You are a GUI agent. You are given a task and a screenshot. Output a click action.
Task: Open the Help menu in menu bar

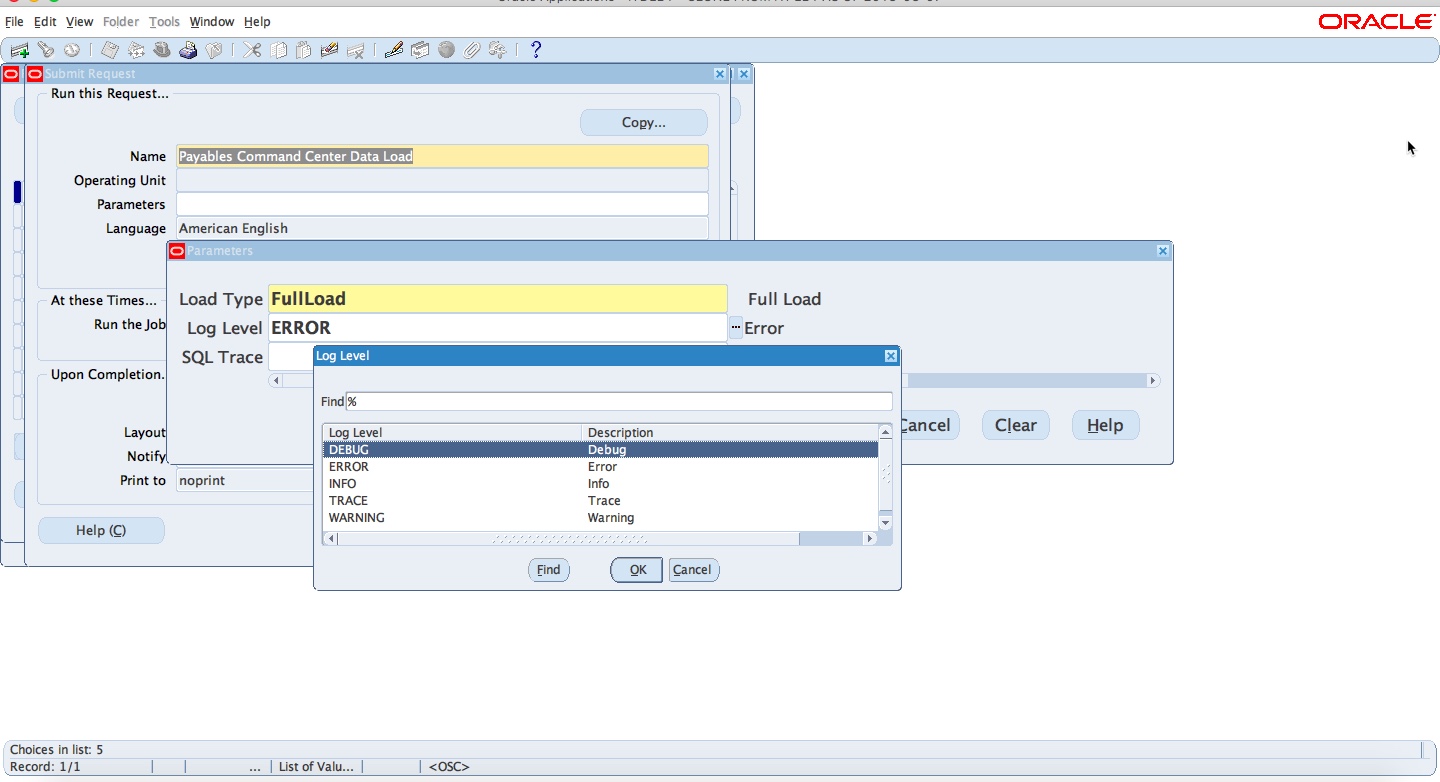coord(257,21)
